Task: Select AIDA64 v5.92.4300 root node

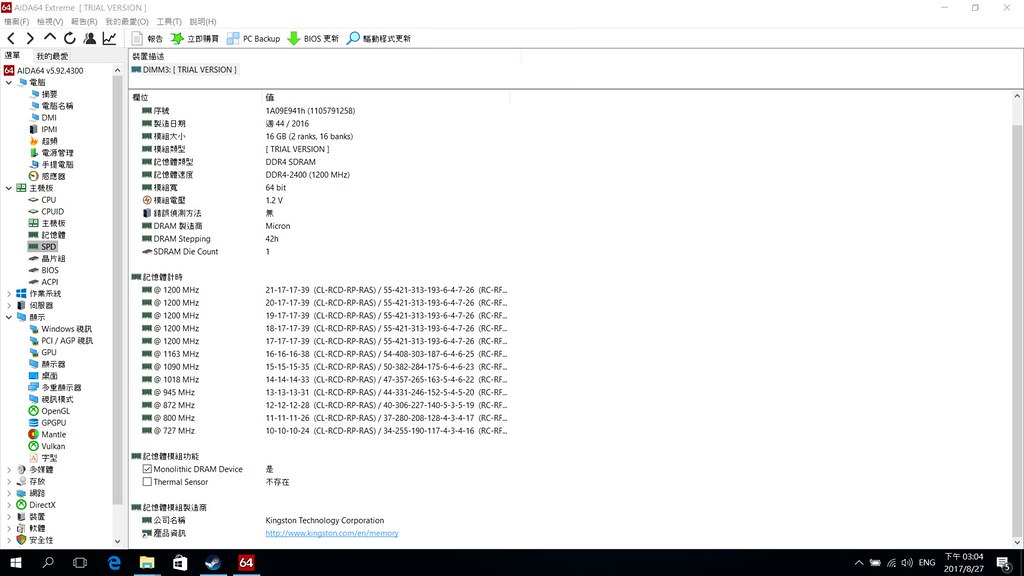Action: coord(50,71)
